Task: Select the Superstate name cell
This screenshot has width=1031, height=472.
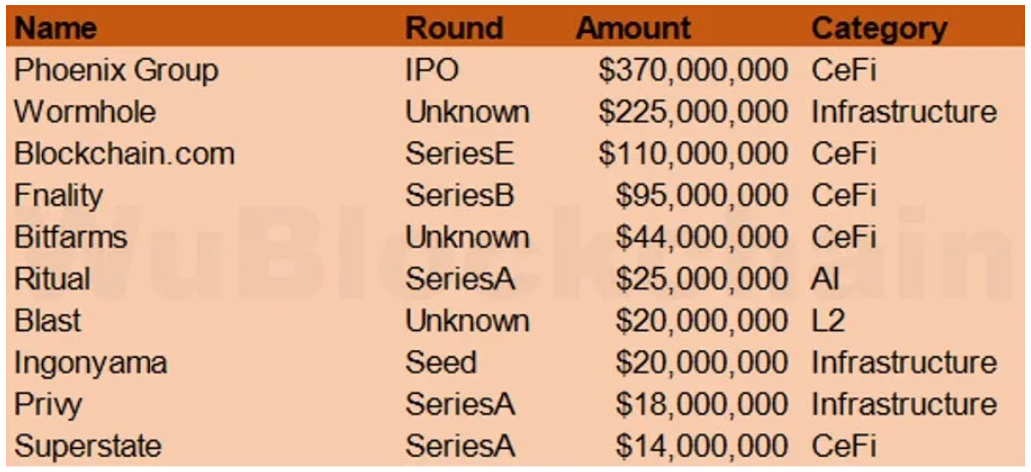Action: 88,446
